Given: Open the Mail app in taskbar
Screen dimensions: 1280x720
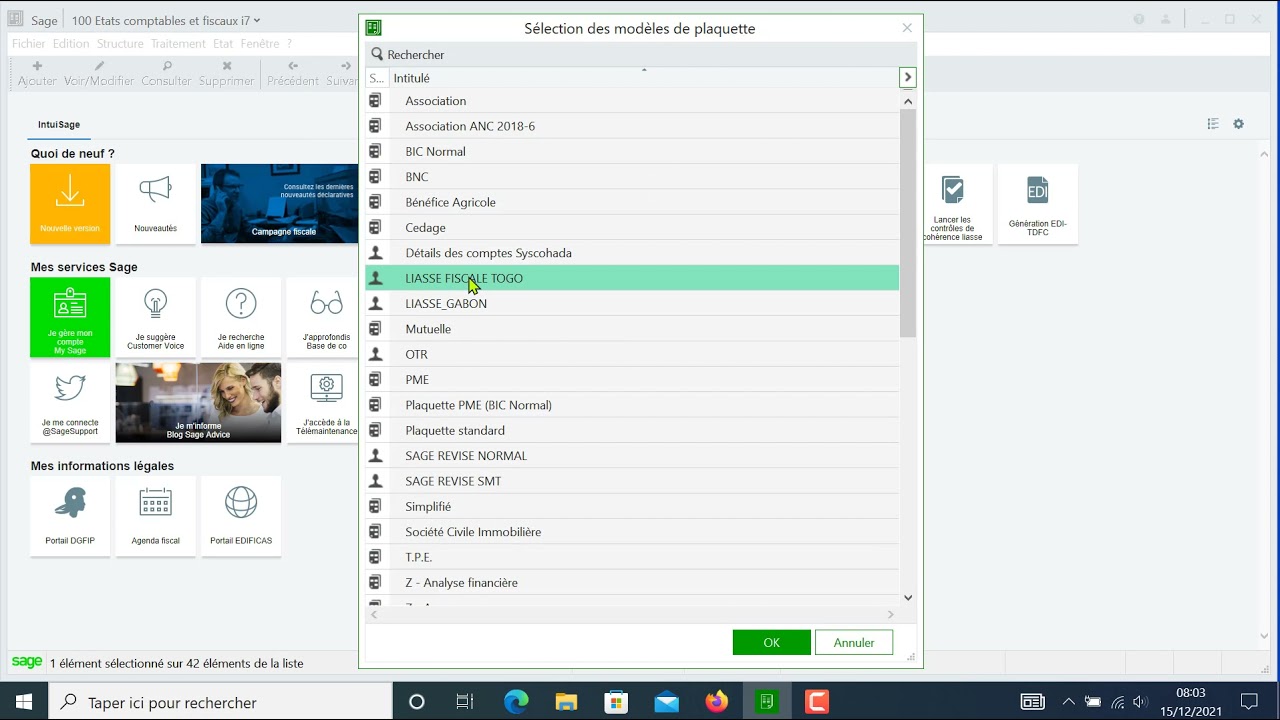Looking at the screenshot, I should point(666,702).
